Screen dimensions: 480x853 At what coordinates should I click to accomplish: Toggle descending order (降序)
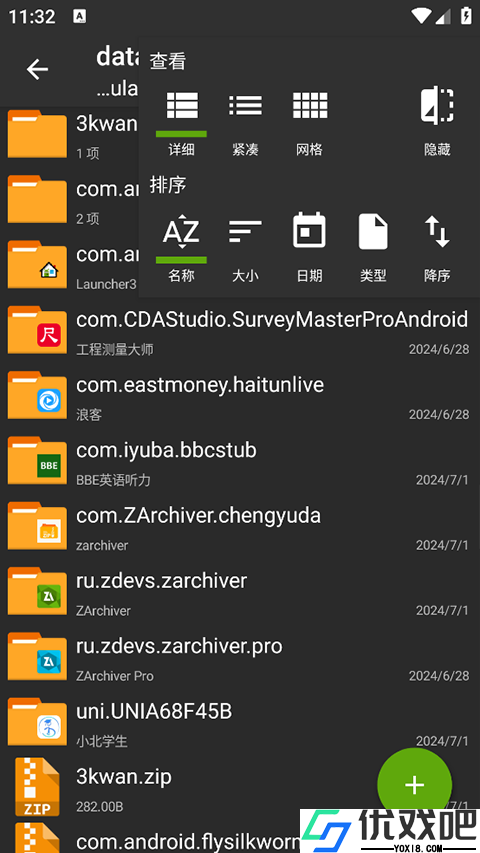tap(437, 249)
